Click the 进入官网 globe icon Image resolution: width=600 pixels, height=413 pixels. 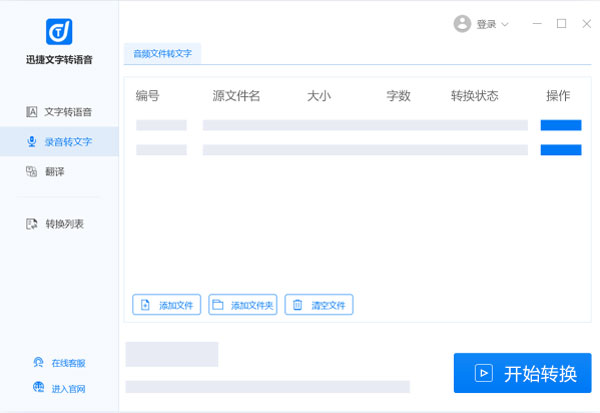[x=38, y=388]
